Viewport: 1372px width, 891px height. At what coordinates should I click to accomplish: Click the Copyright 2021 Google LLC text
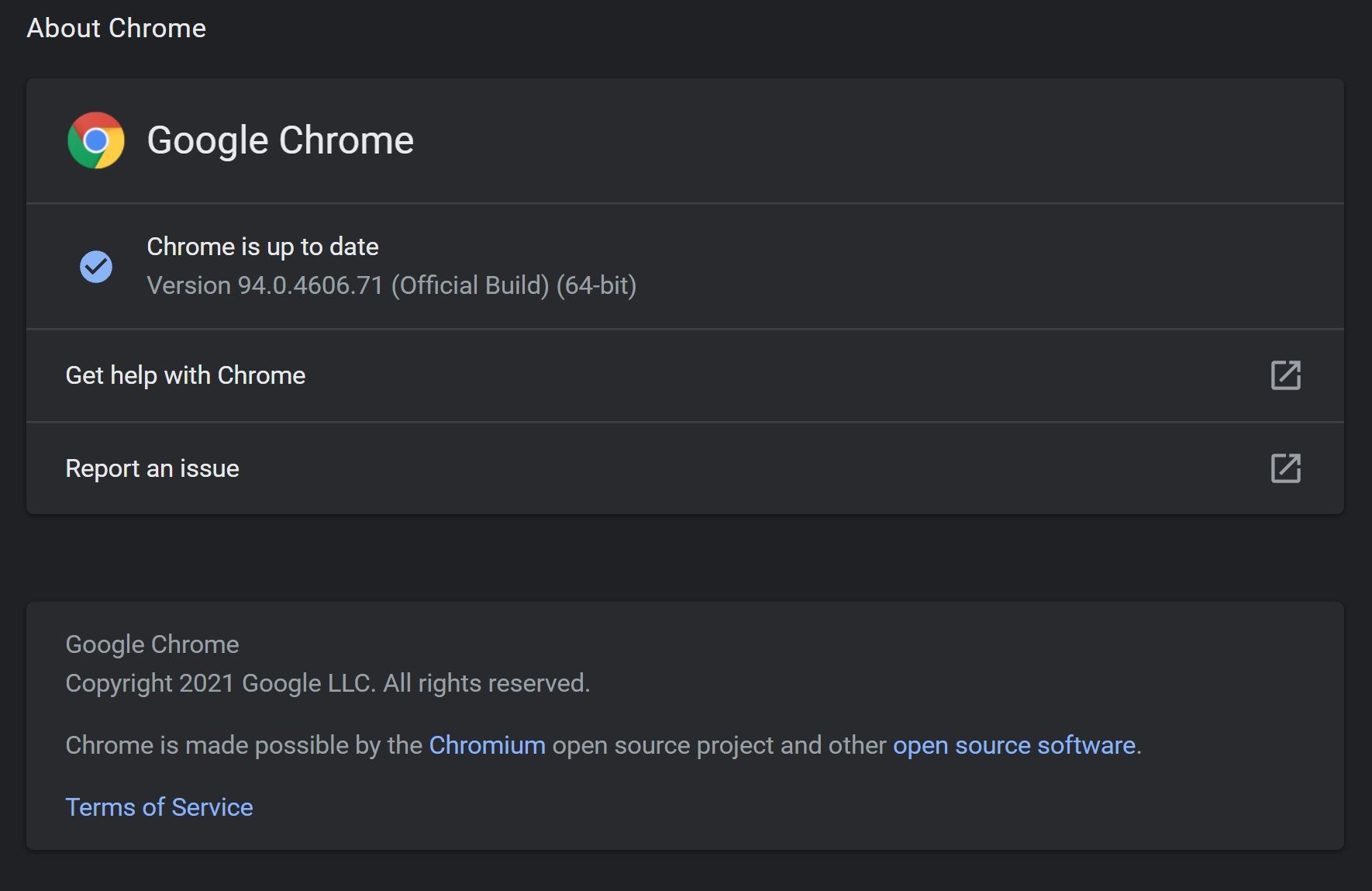220,683
